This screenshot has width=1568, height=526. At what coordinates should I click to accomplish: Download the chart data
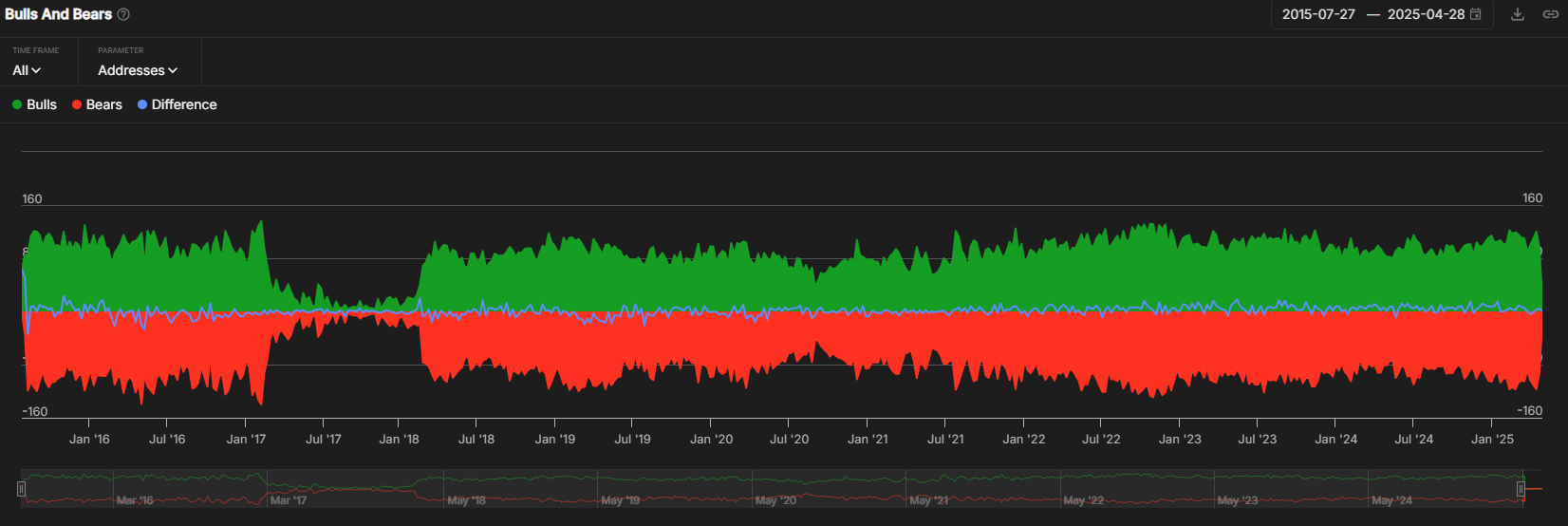(x=1518, y=14)
